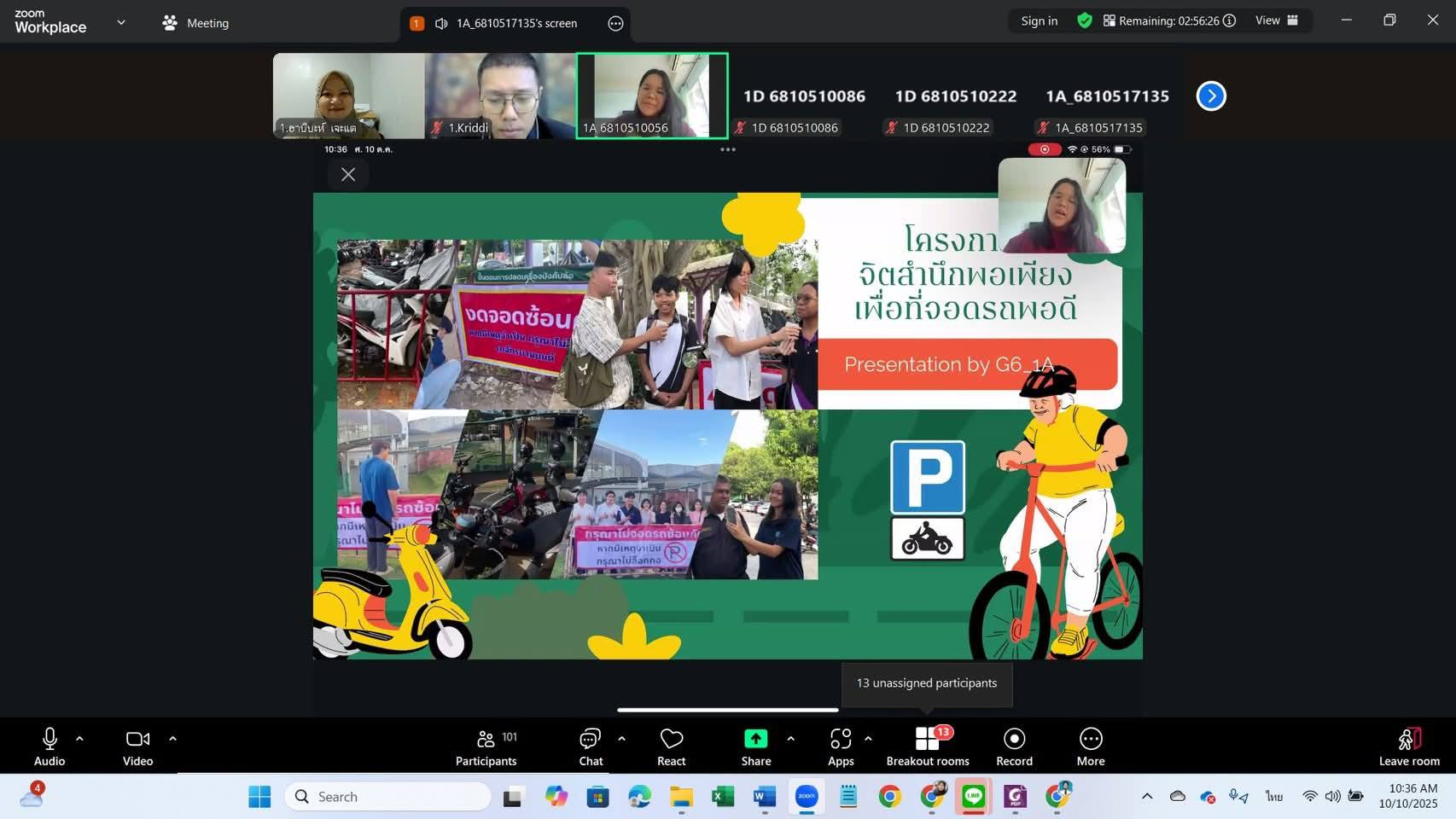
Task: Click the green Share screen icon
Action: point(755,739)
